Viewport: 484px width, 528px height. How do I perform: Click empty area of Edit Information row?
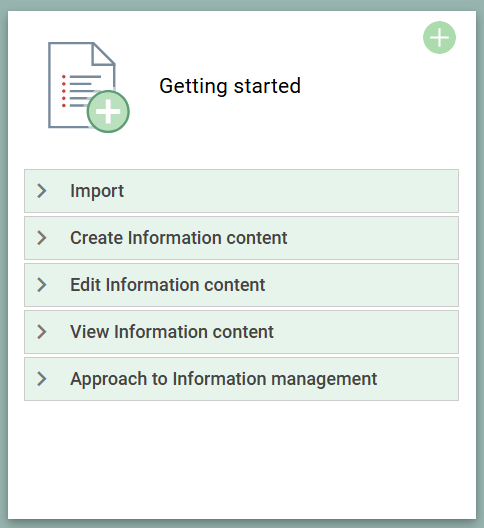(360, 285)
